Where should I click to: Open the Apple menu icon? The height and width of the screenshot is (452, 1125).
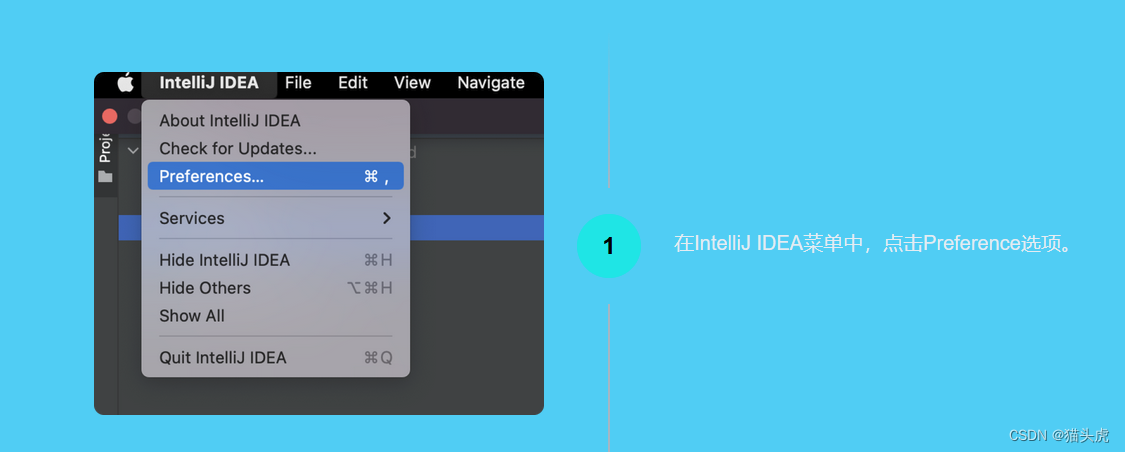(126, 83)
